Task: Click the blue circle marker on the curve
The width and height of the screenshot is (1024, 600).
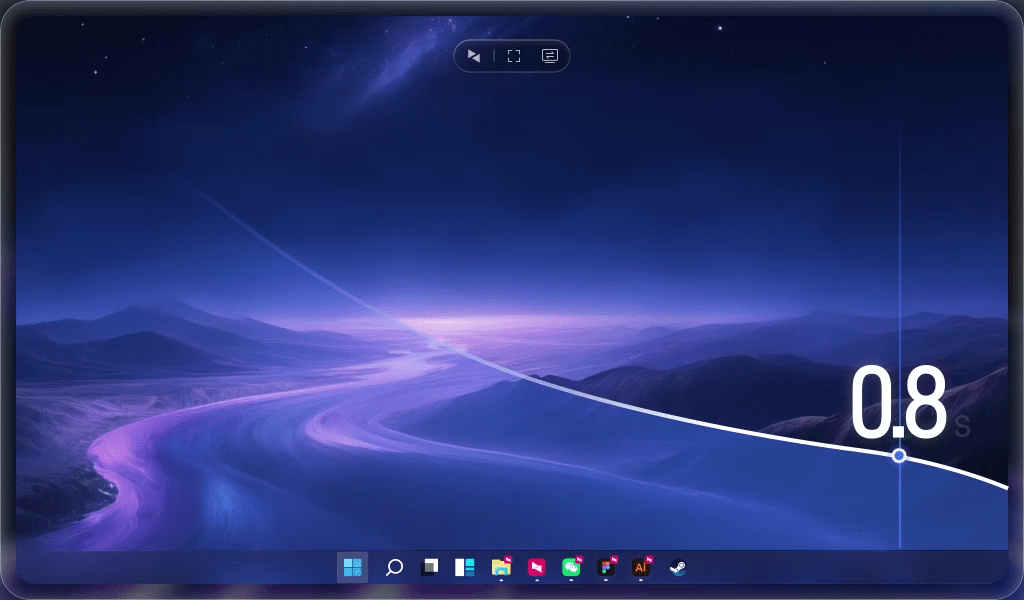Action: (899, 456)
